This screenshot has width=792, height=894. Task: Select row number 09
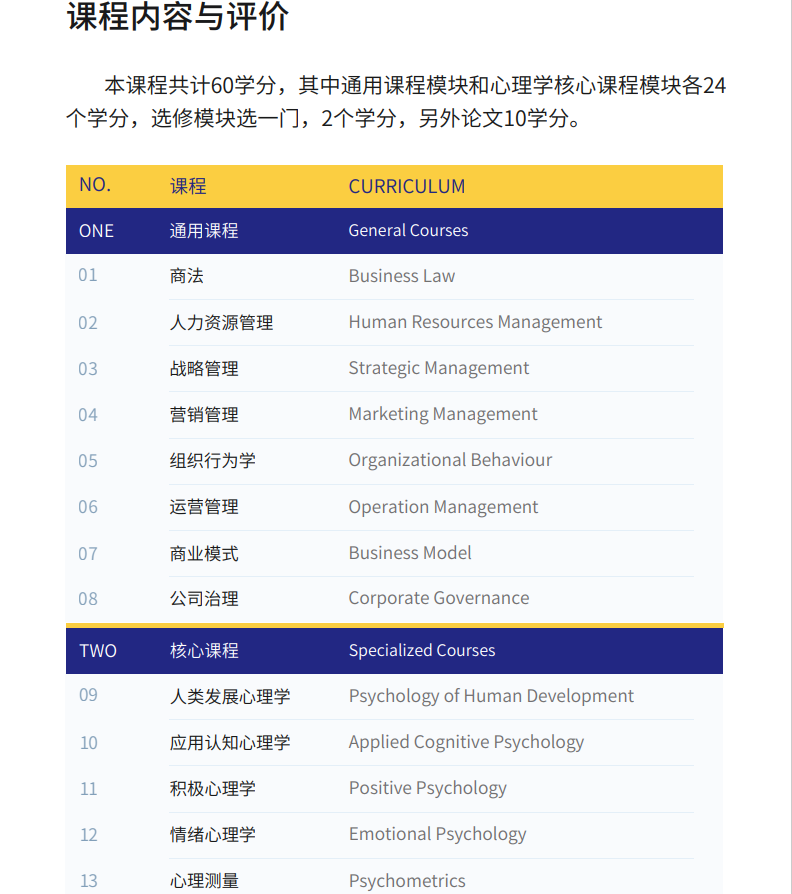coord(88,695)
